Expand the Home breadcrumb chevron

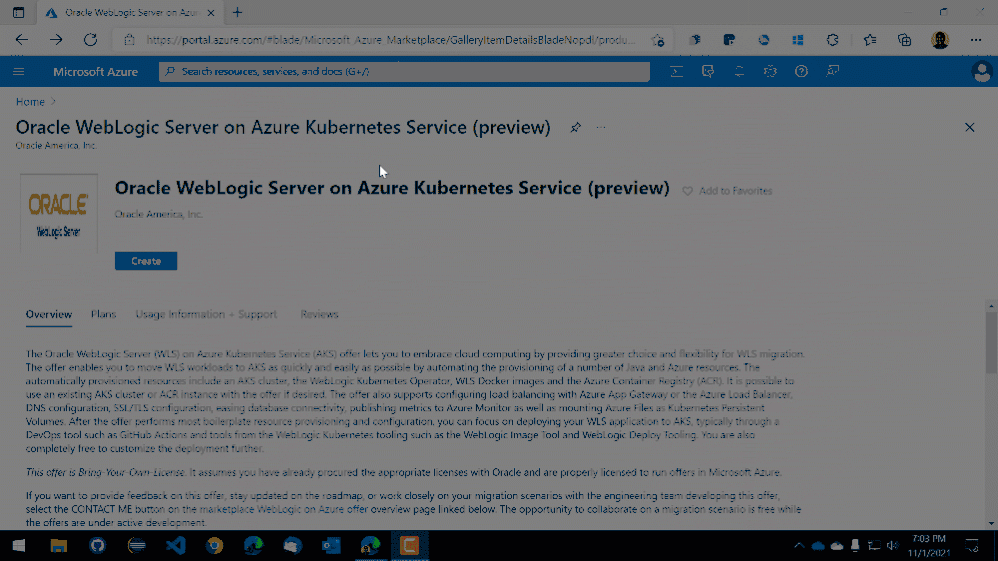[53, 102]
